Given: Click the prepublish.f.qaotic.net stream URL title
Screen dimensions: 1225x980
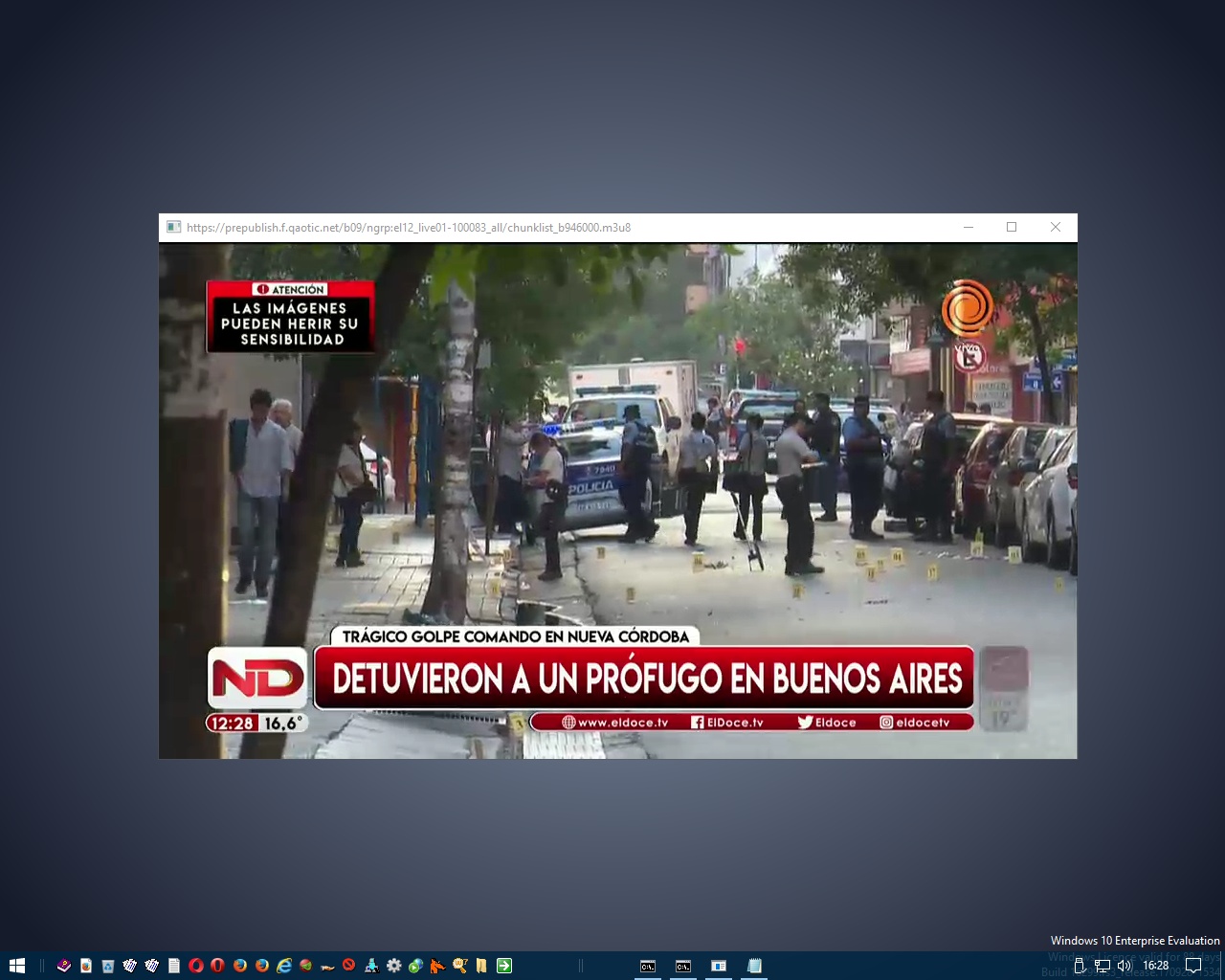Looking at the screenshot, I should [409, 228].
